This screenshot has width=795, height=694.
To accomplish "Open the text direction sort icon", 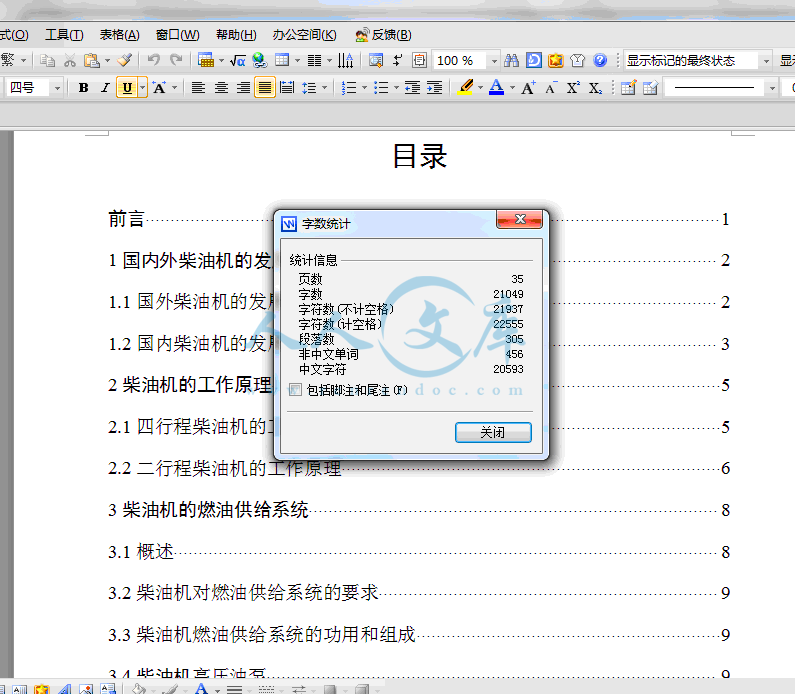I will coord(346,61).
